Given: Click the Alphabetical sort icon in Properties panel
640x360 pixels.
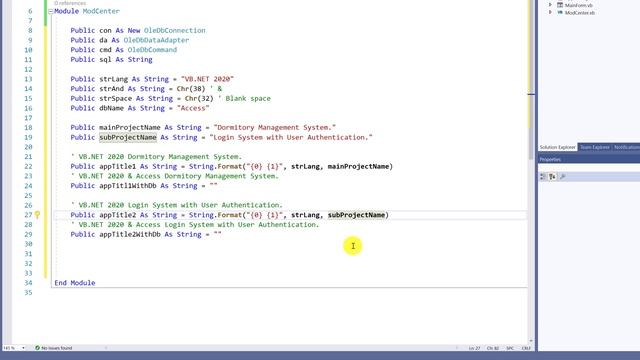Looking at the screenshot, I should pos(552,176).
